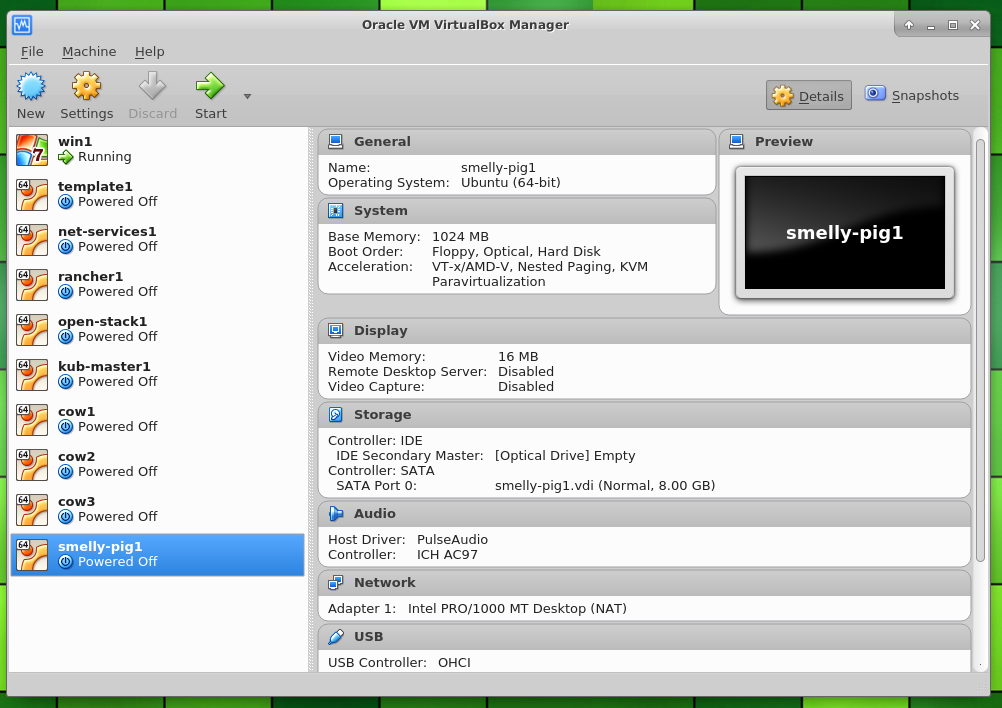
Task: Open Display settings via the header link
Action: click(x=380, y=330)
